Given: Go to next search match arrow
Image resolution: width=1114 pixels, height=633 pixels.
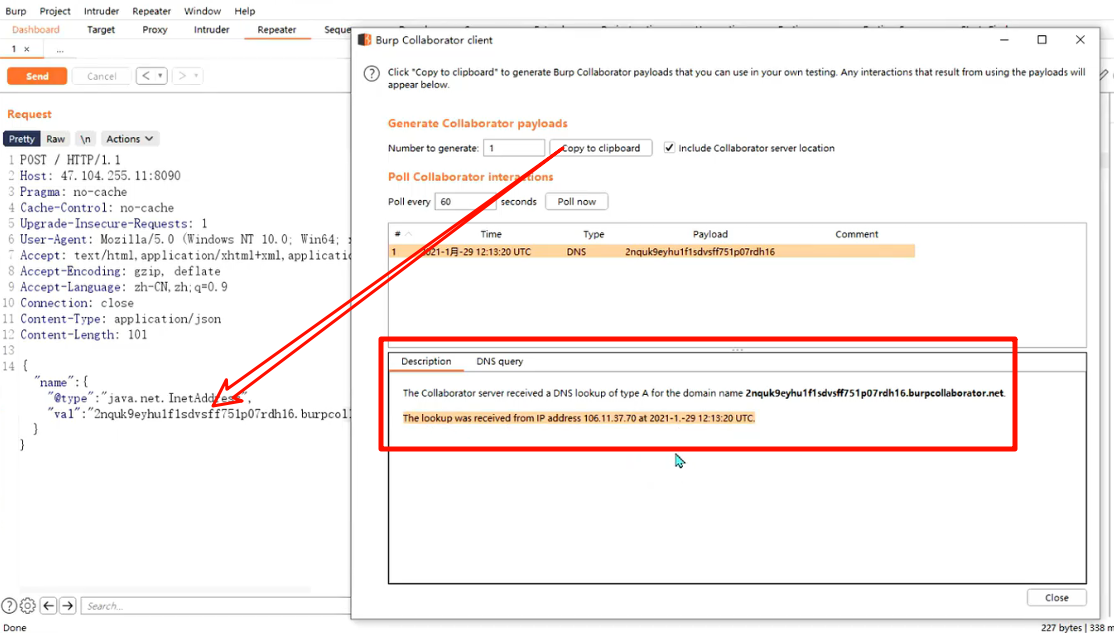Looking at the screenshot, I should 67,606.
